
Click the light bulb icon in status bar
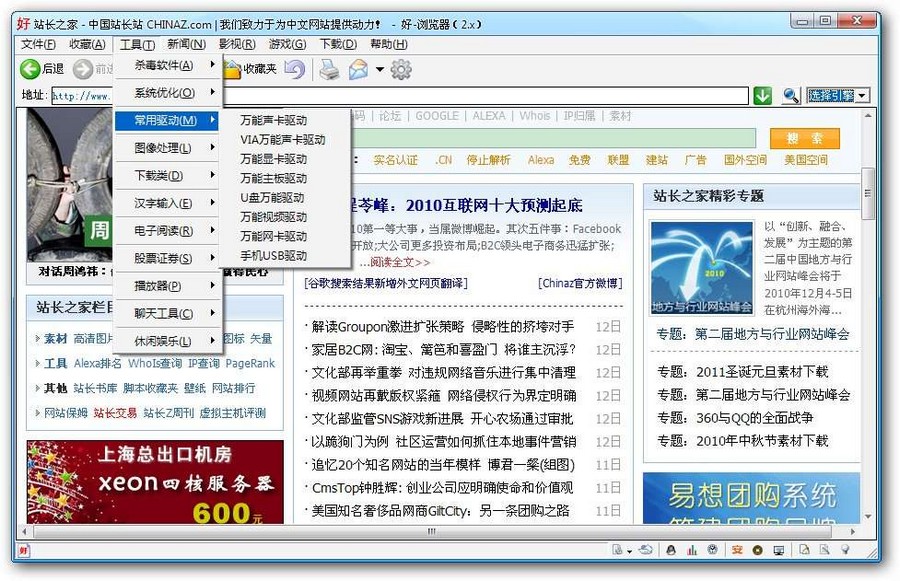coord(845,549)
